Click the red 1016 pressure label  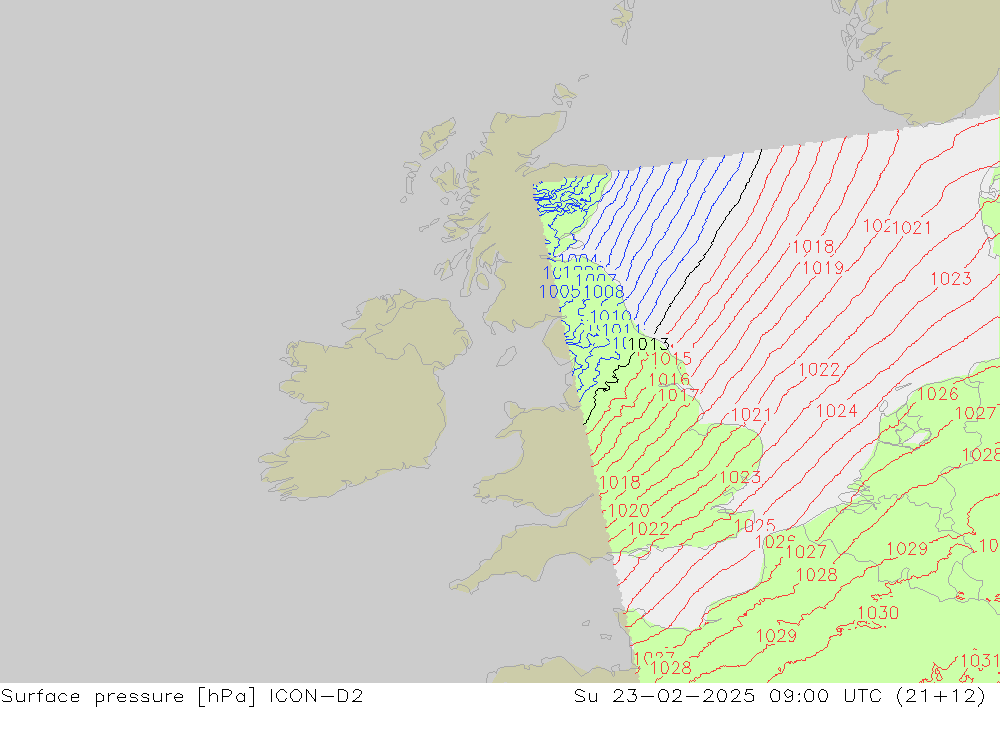pos(669,380)
